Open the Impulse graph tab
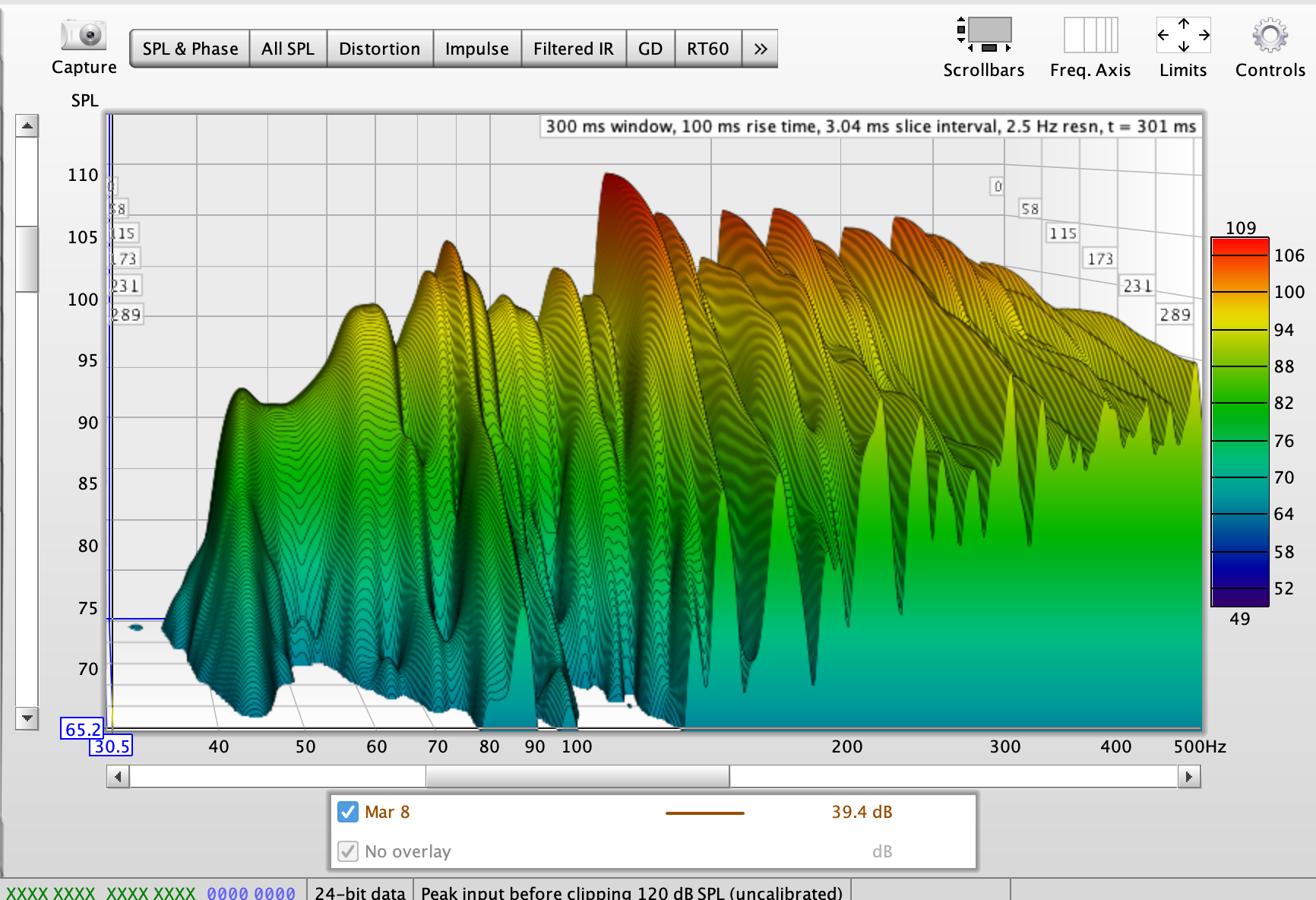The image size is (1316, 900). coord(477,49)
